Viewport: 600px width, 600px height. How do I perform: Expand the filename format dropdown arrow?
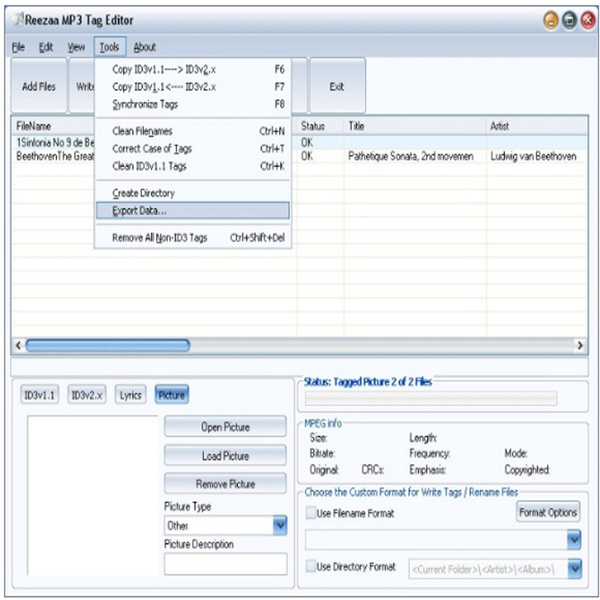pos(574,540)
